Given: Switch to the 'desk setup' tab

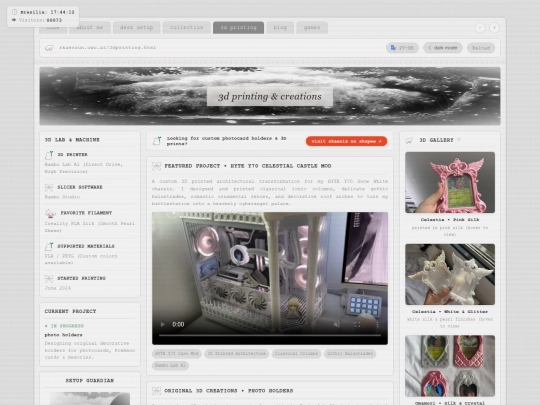Looking at the screenshot, I should (x=136, y=28).
